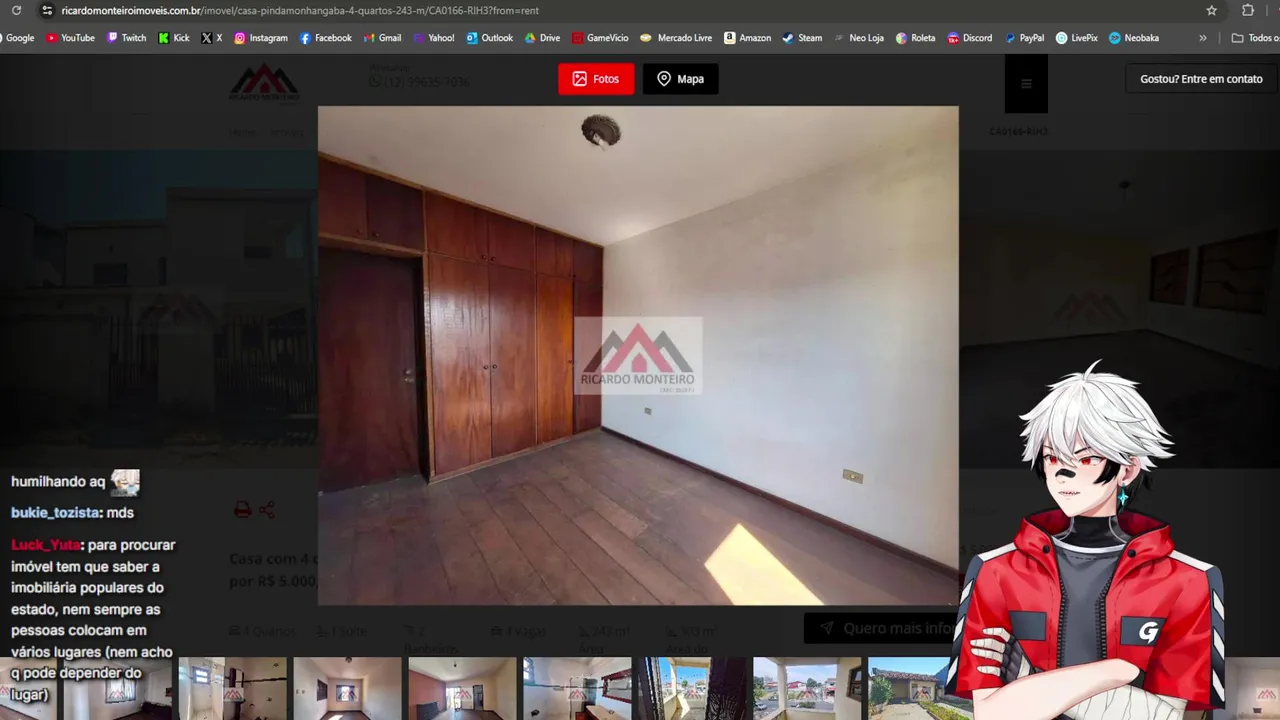Click the URL address bar

coord(620,10)
